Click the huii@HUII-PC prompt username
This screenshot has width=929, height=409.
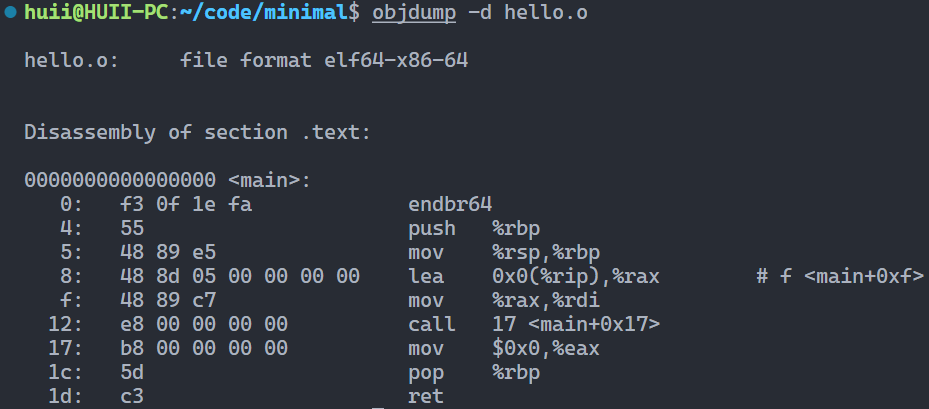[97, 12]
